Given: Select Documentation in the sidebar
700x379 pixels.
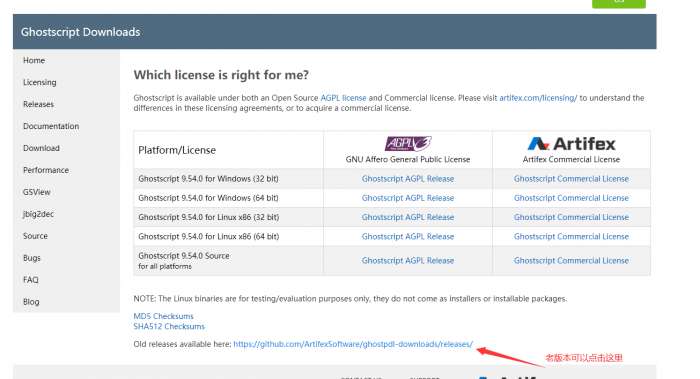Looking at the screenshot, I should click(x=51, y=126).
